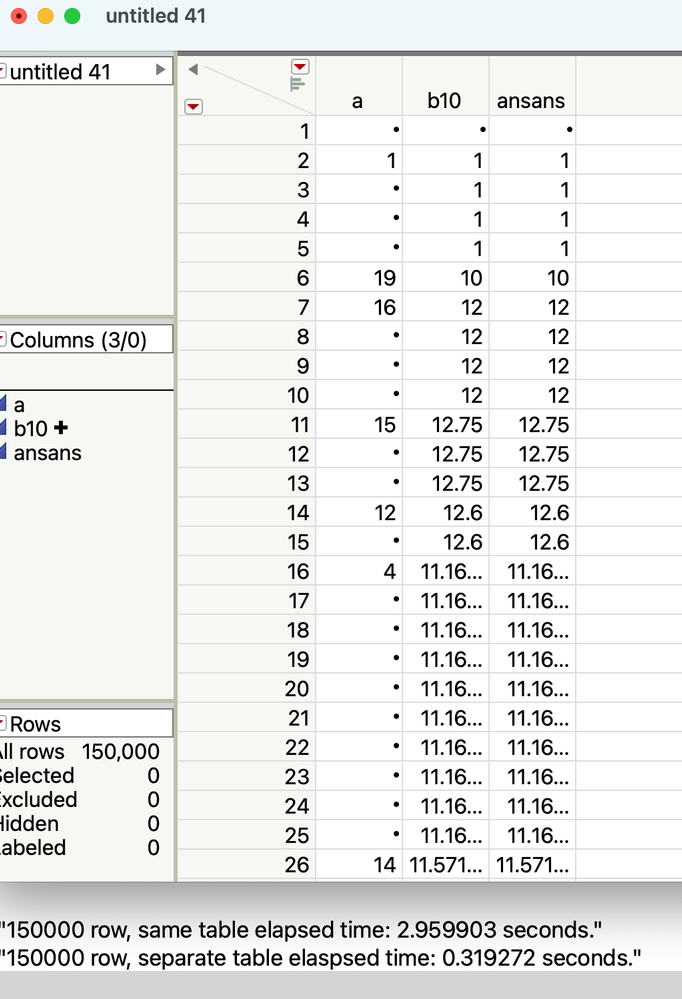
Task: Click the formula plus icon beside b10
Action: 61,428
